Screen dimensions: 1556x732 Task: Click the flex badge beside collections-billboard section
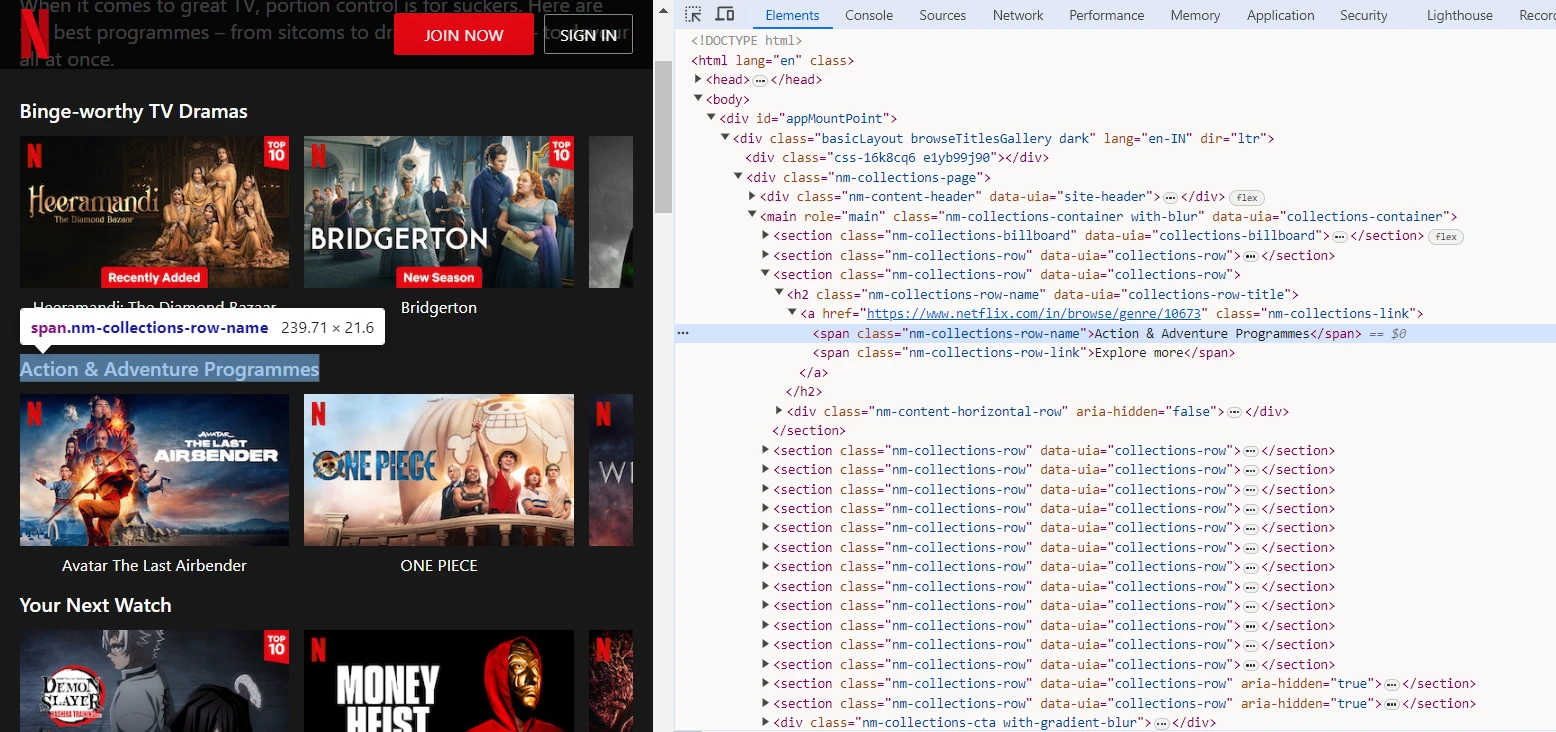1444,236
